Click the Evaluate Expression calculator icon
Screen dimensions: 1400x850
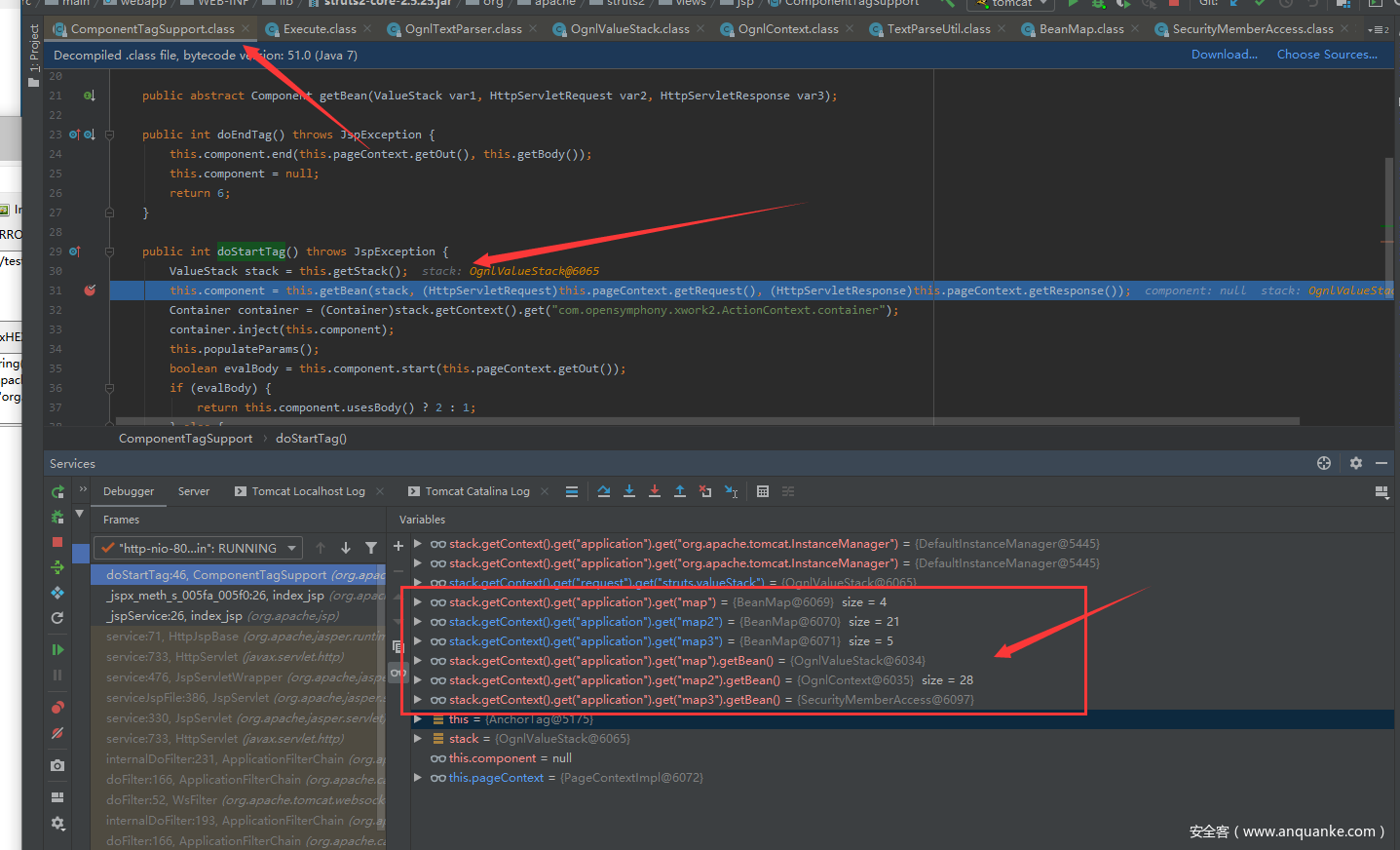point(763,491)
